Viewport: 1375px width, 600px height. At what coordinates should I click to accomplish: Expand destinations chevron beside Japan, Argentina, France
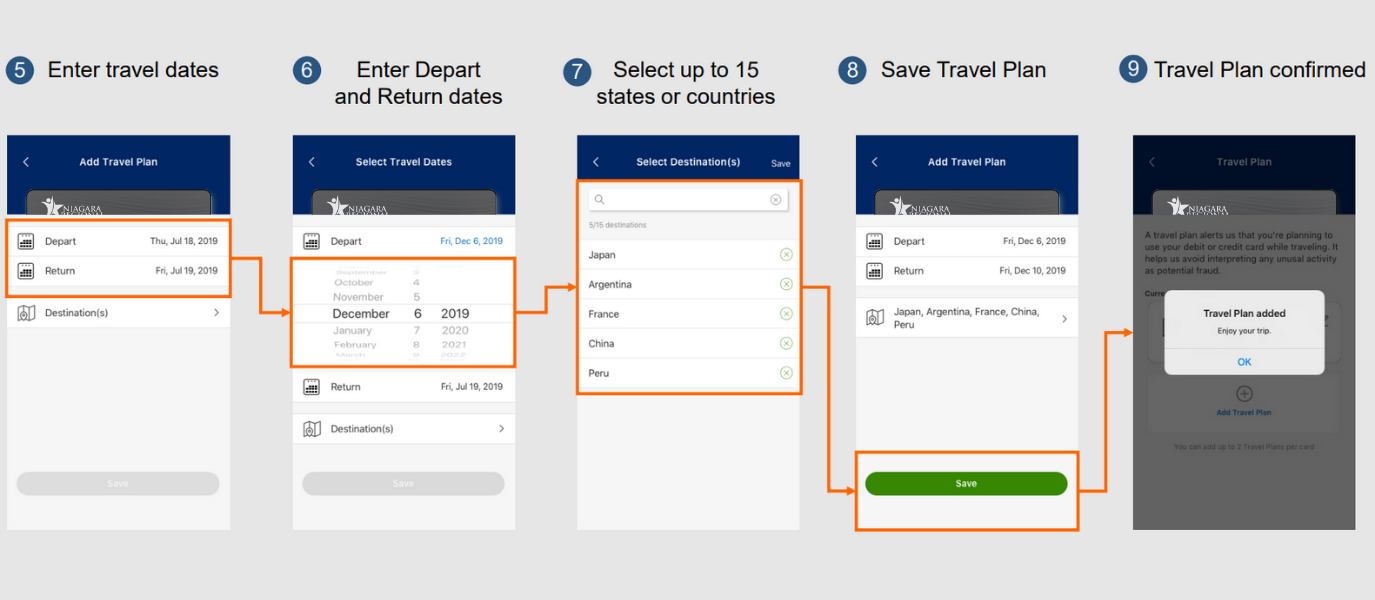tap(1064, 319)
